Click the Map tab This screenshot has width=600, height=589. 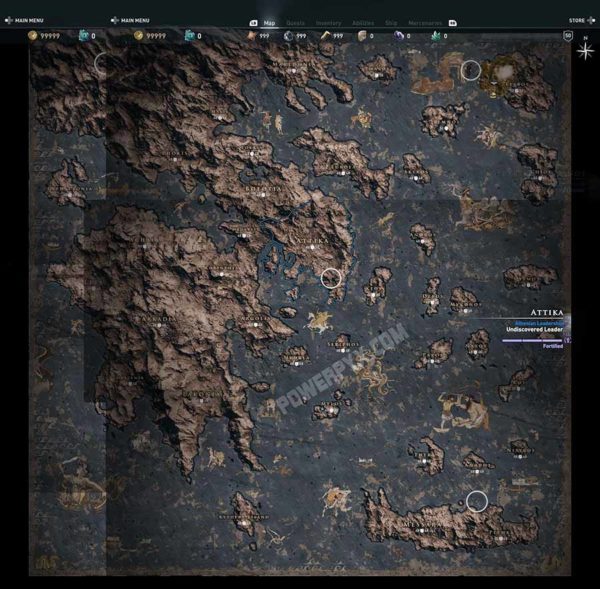pos(269,22)
